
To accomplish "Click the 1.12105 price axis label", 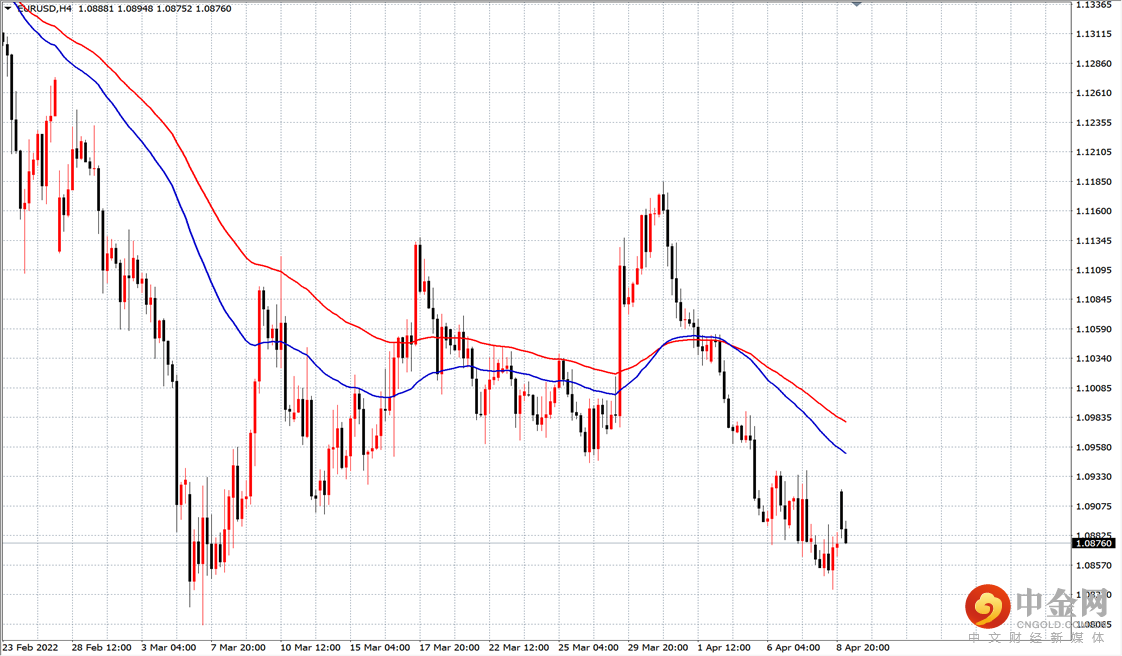I will (1093, 152).
